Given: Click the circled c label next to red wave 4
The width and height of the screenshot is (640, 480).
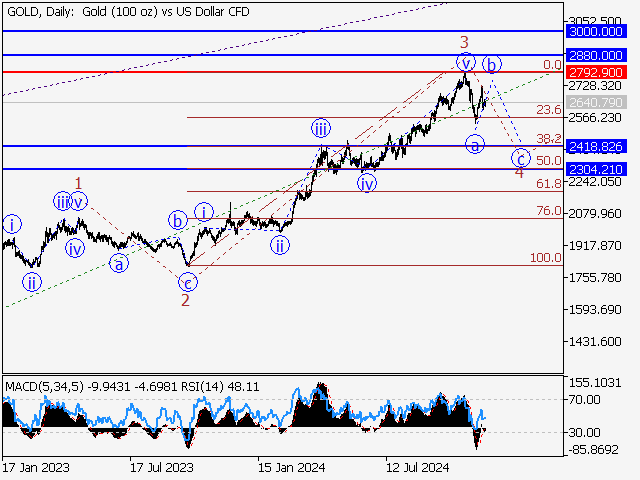Looking at the screenshot, I should (520, 158).
